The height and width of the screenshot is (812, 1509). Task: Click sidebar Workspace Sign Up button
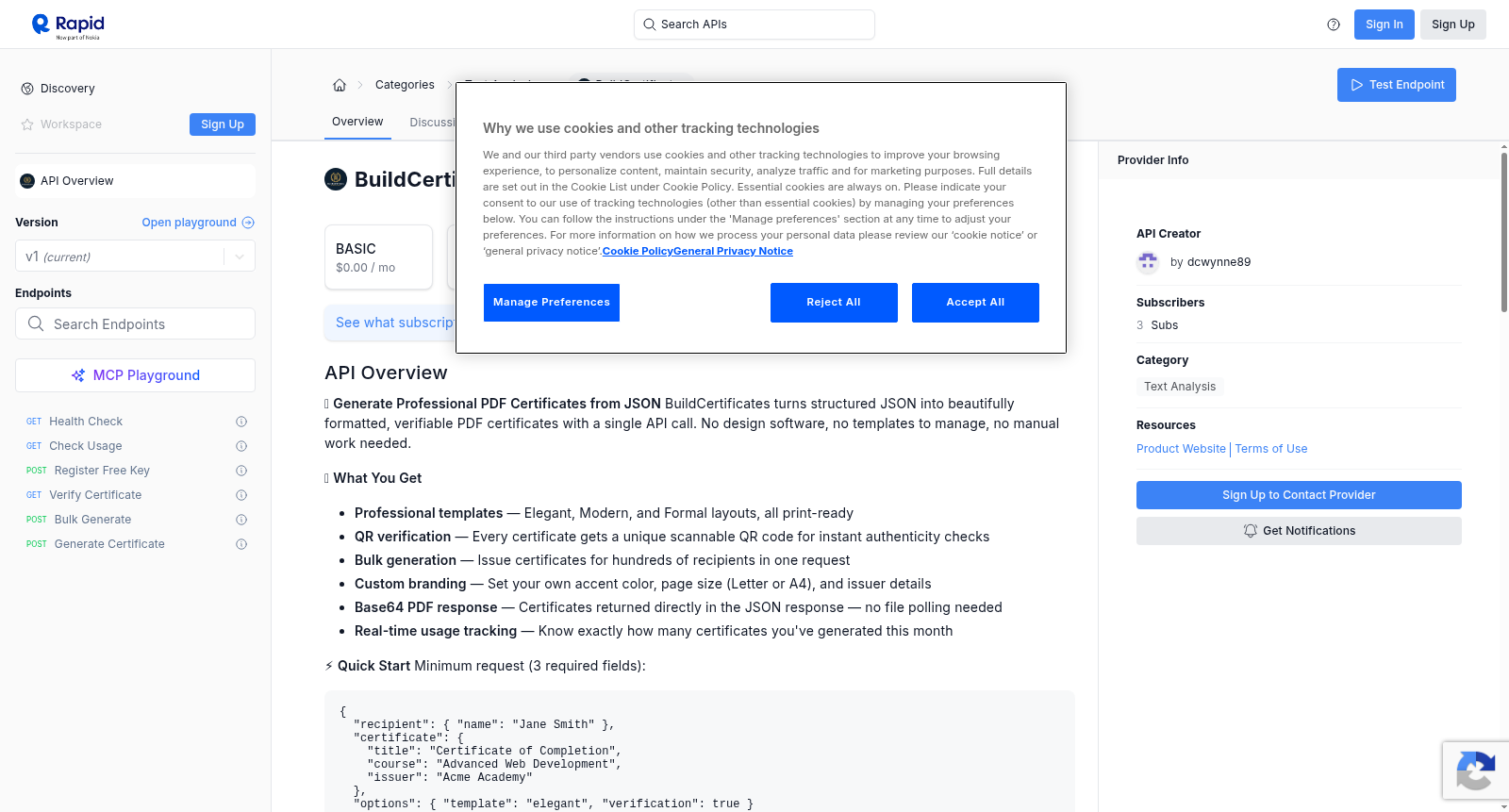coord(223,124)
